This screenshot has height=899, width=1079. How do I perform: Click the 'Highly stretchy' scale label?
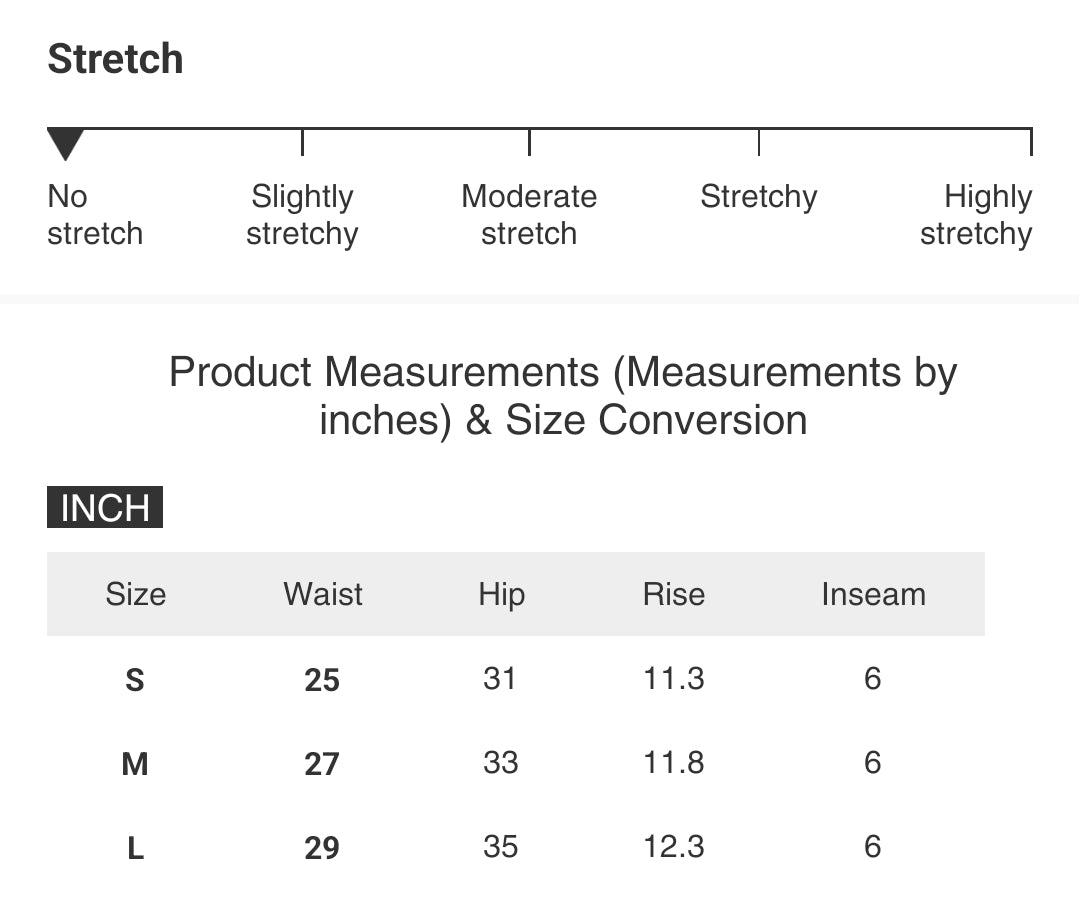[976, 215]
